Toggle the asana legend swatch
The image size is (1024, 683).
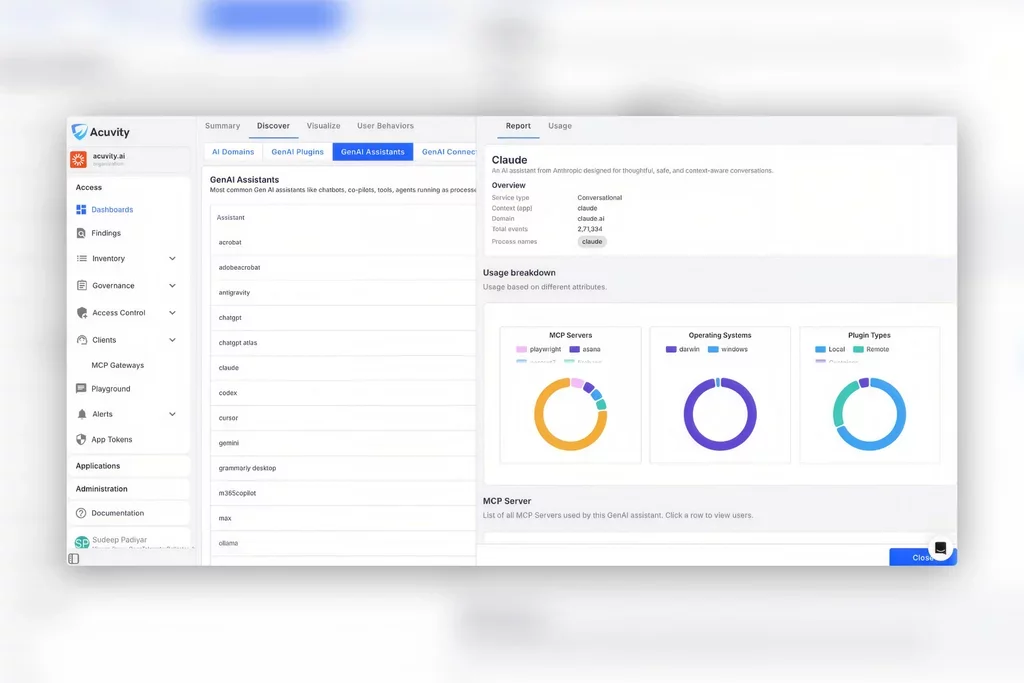pyautogui.click(x=574, y=349)
